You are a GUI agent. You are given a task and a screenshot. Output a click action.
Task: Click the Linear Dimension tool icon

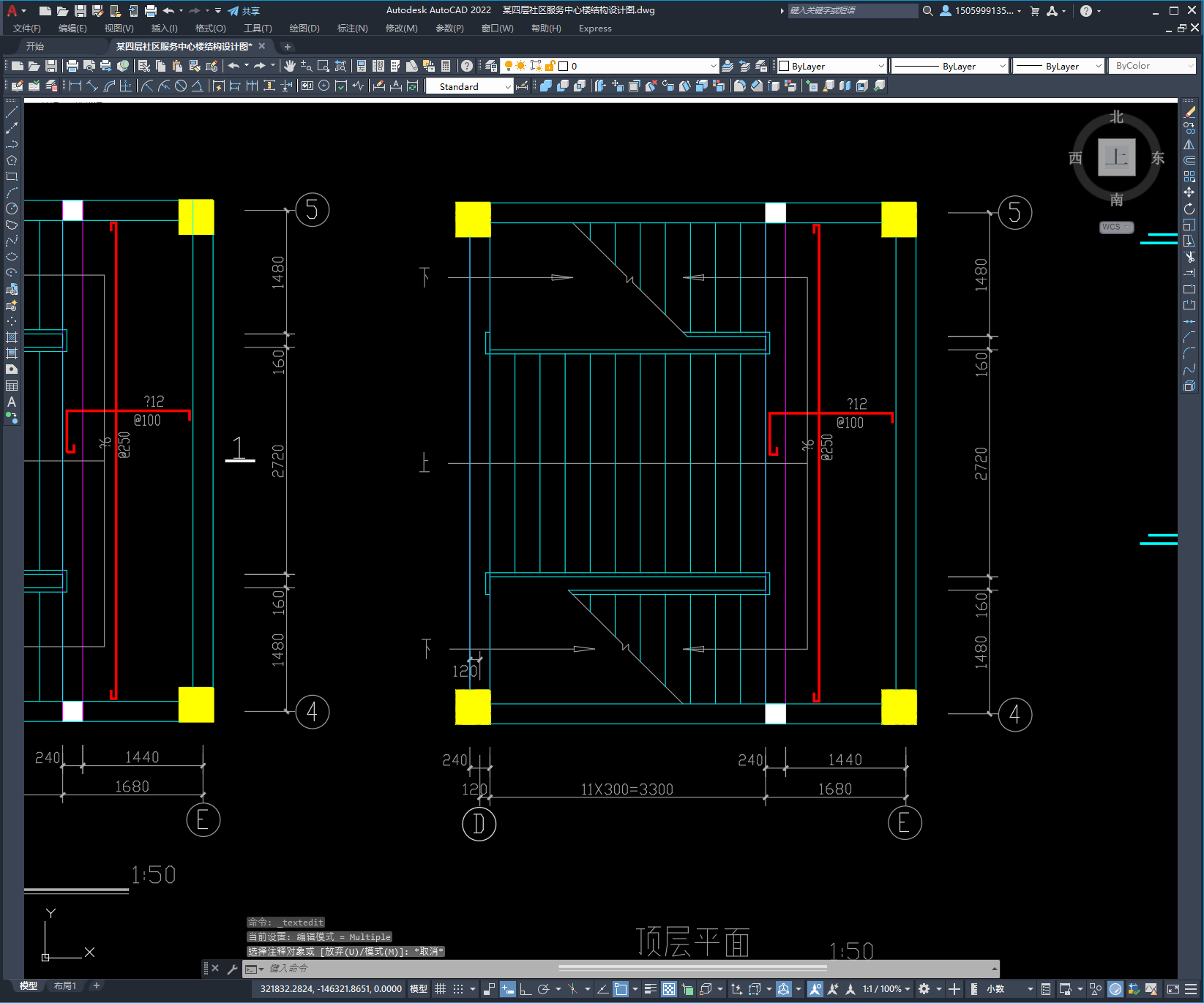pyautogui.click(x=75, y=86)
